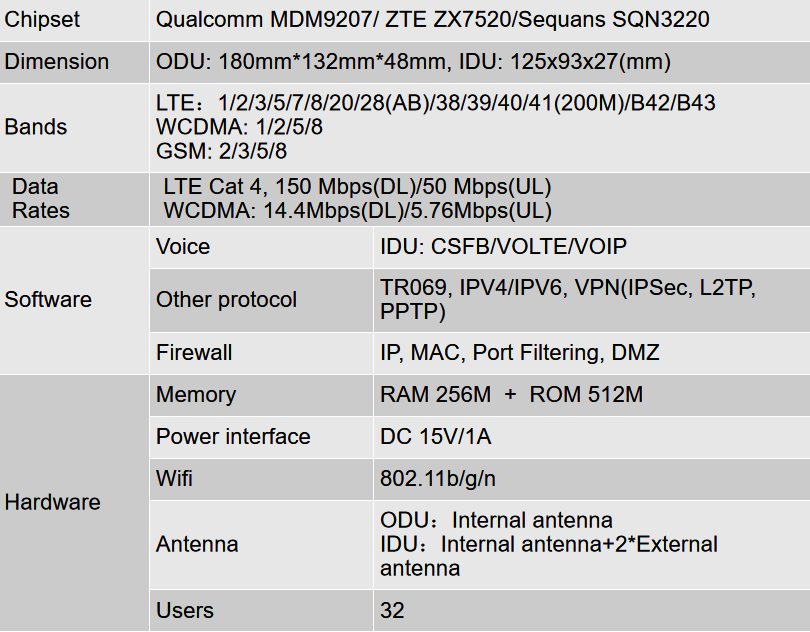Click the GSM: 2/3/5/8 bands line
This screenshot has width=810, height=632.
pyautogui.click(x=221, y=151)
